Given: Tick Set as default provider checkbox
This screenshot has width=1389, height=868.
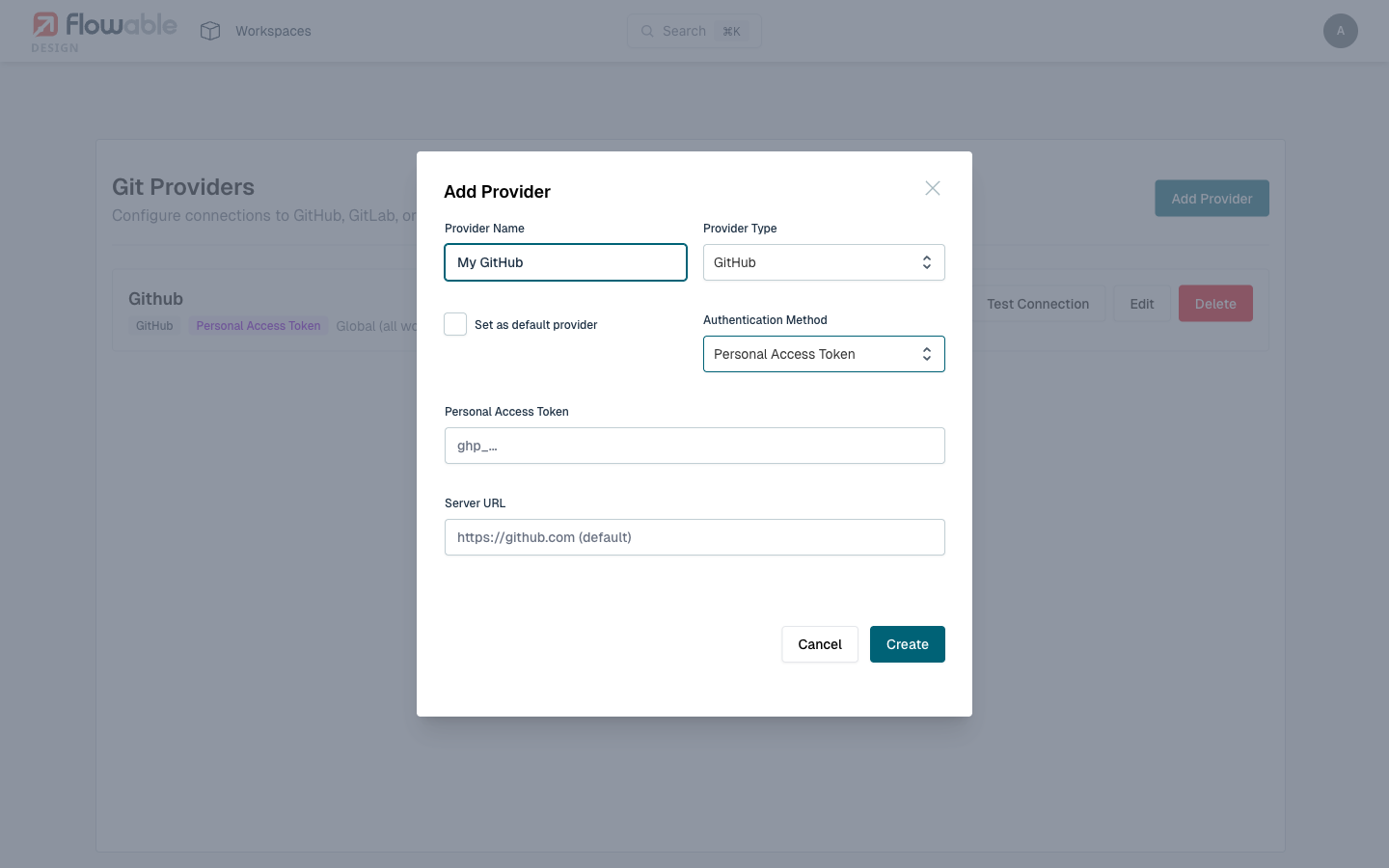Looking at the screenshot, I should [x=455, y=324].
